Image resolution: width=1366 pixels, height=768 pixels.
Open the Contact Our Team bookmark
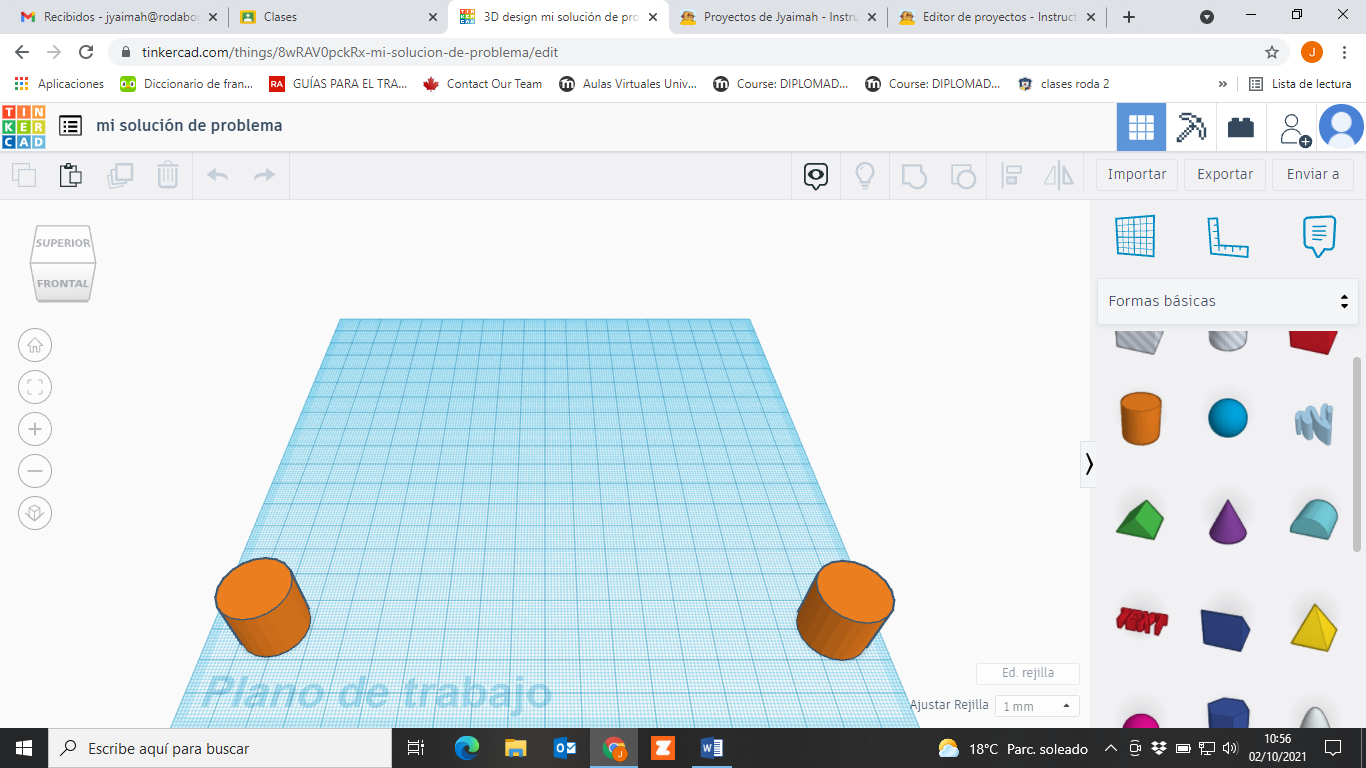(x=482, y=84)
